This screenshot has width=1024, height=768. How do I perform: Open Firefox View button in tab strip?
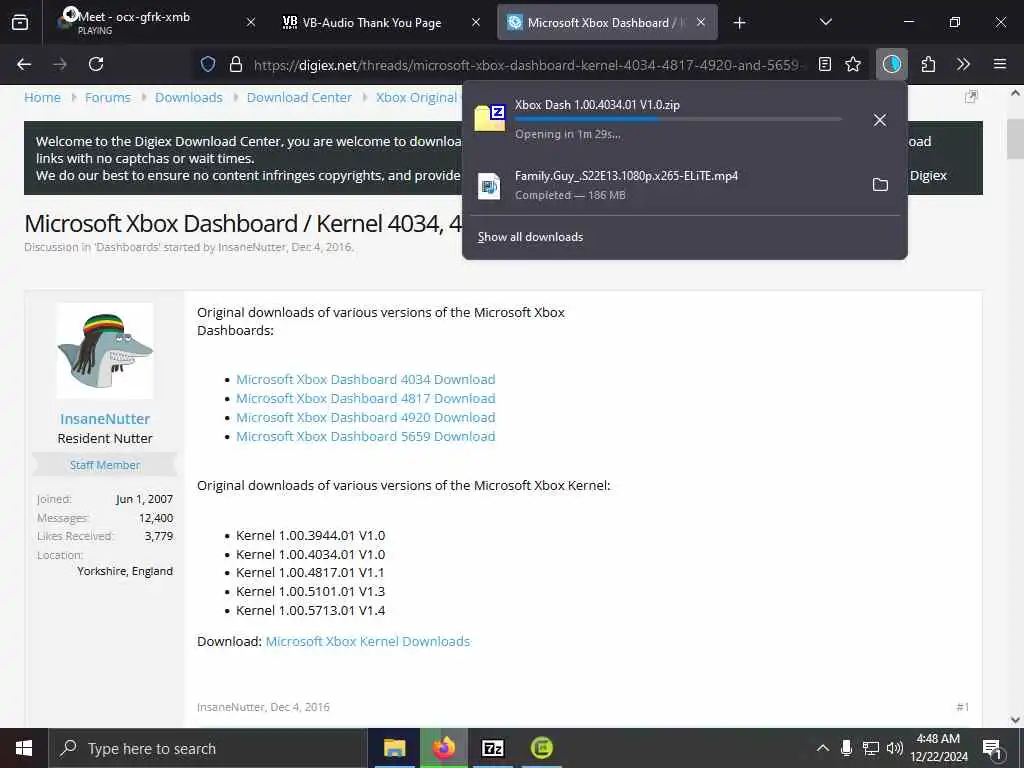[x=20, y=22]
